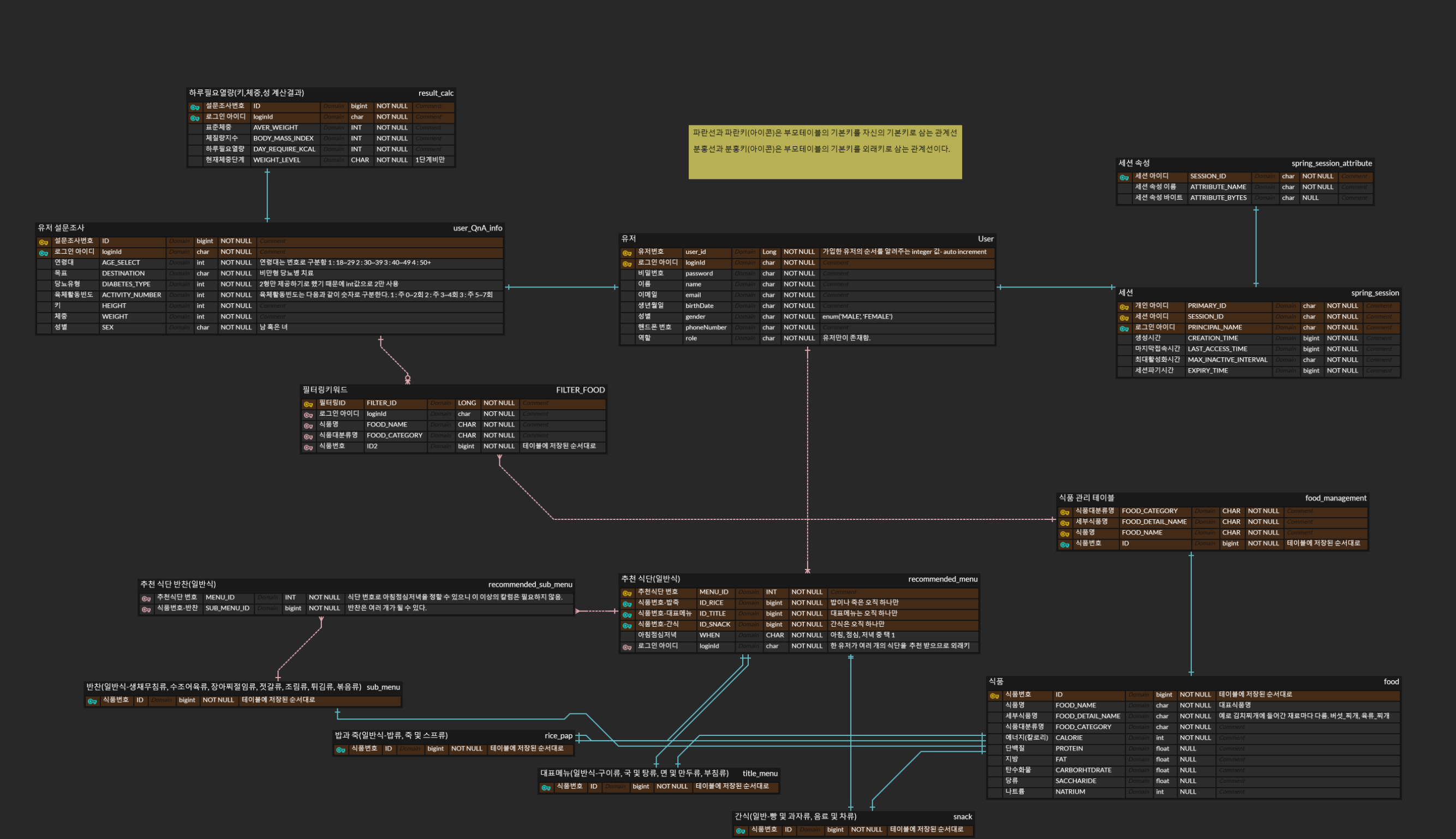Screen dimensions: 1456x839
Task: Click key icon of recommended_menu ID_SNACK row
Action: [x=627, y=626]
